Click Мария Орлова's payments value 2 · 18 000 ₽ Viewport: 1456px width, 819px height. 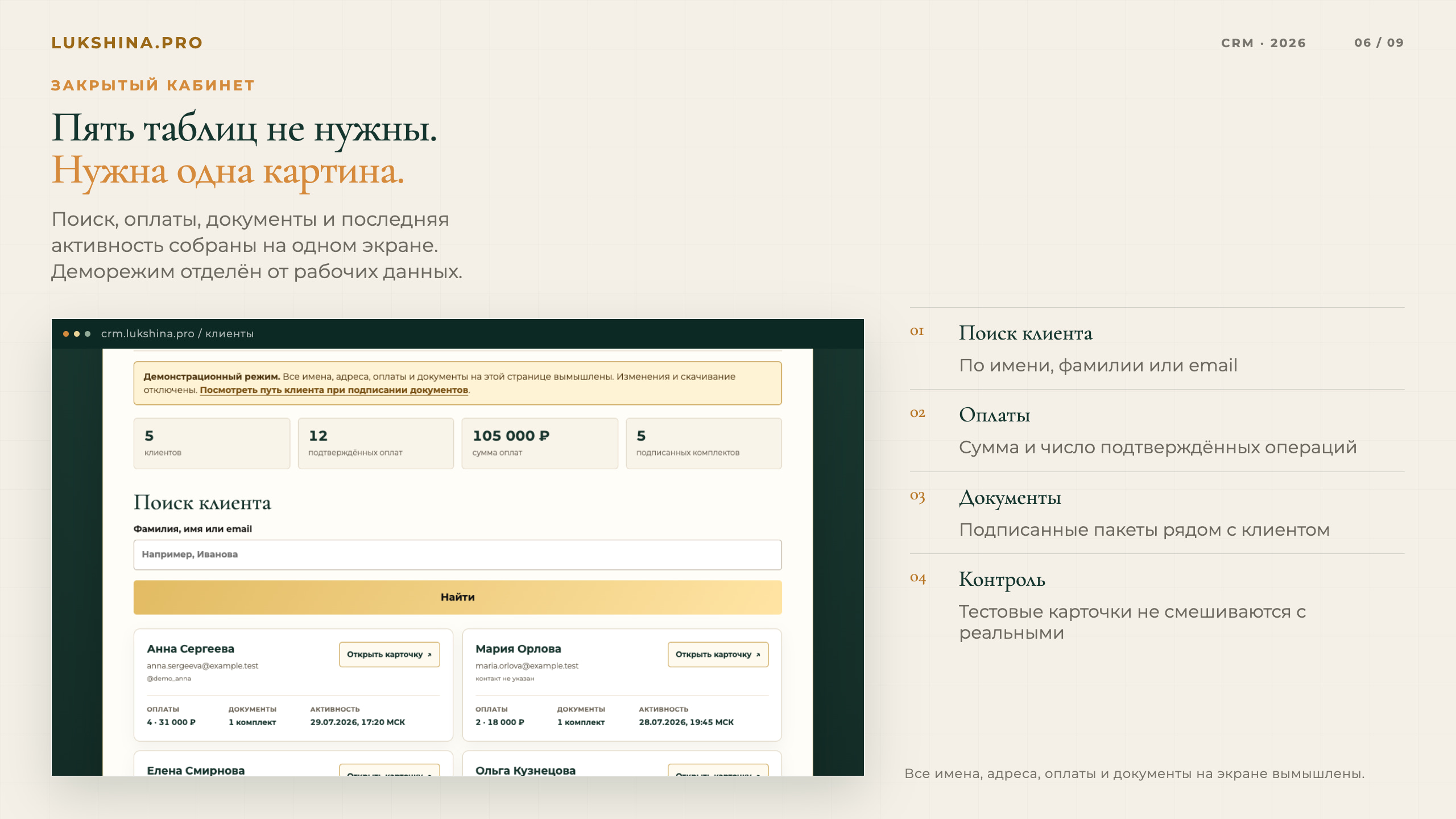point(500,722)
